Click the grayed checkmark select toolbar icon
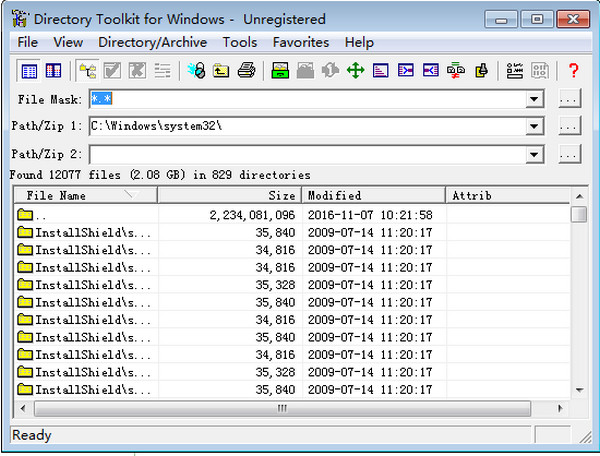 [x=112, y=71]
